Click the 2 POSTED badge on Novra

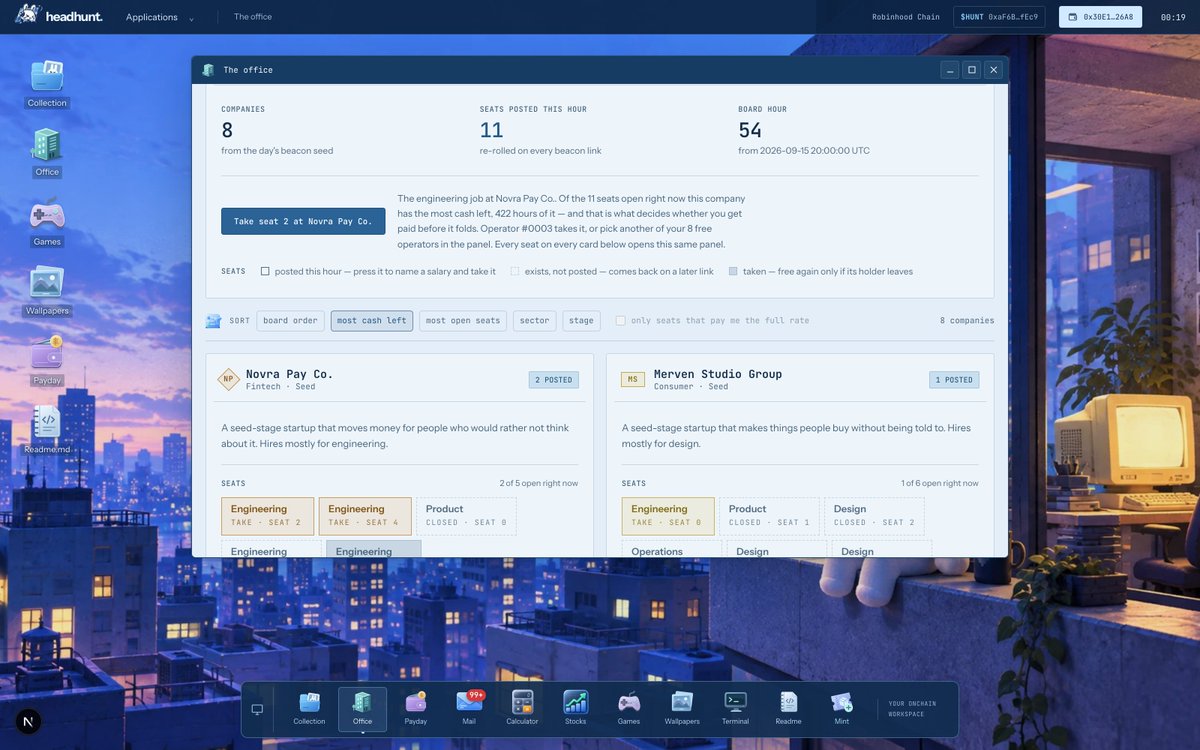click(554, 380)
